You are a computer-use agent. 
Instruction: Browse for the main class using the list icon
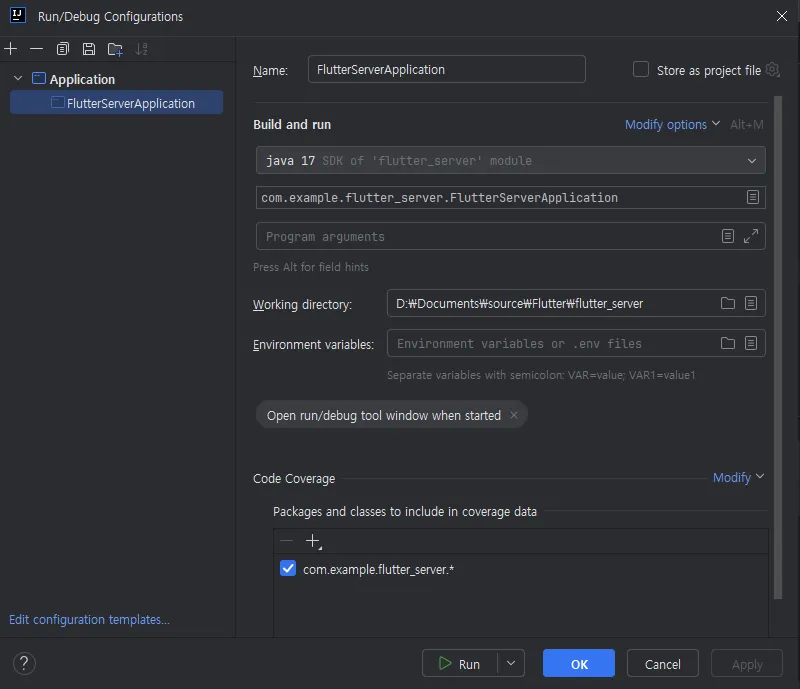753,197
